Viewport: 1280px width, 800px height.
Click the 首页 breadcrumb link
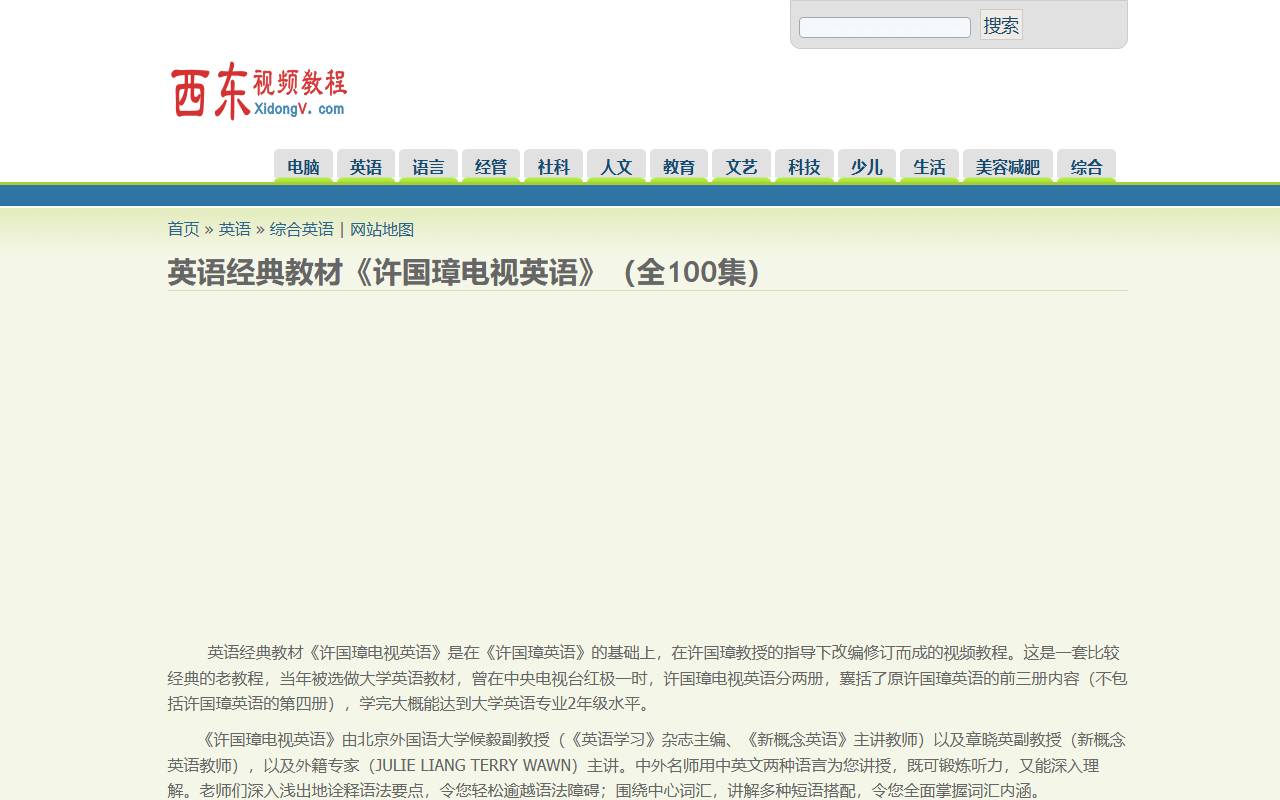point(183,229)
